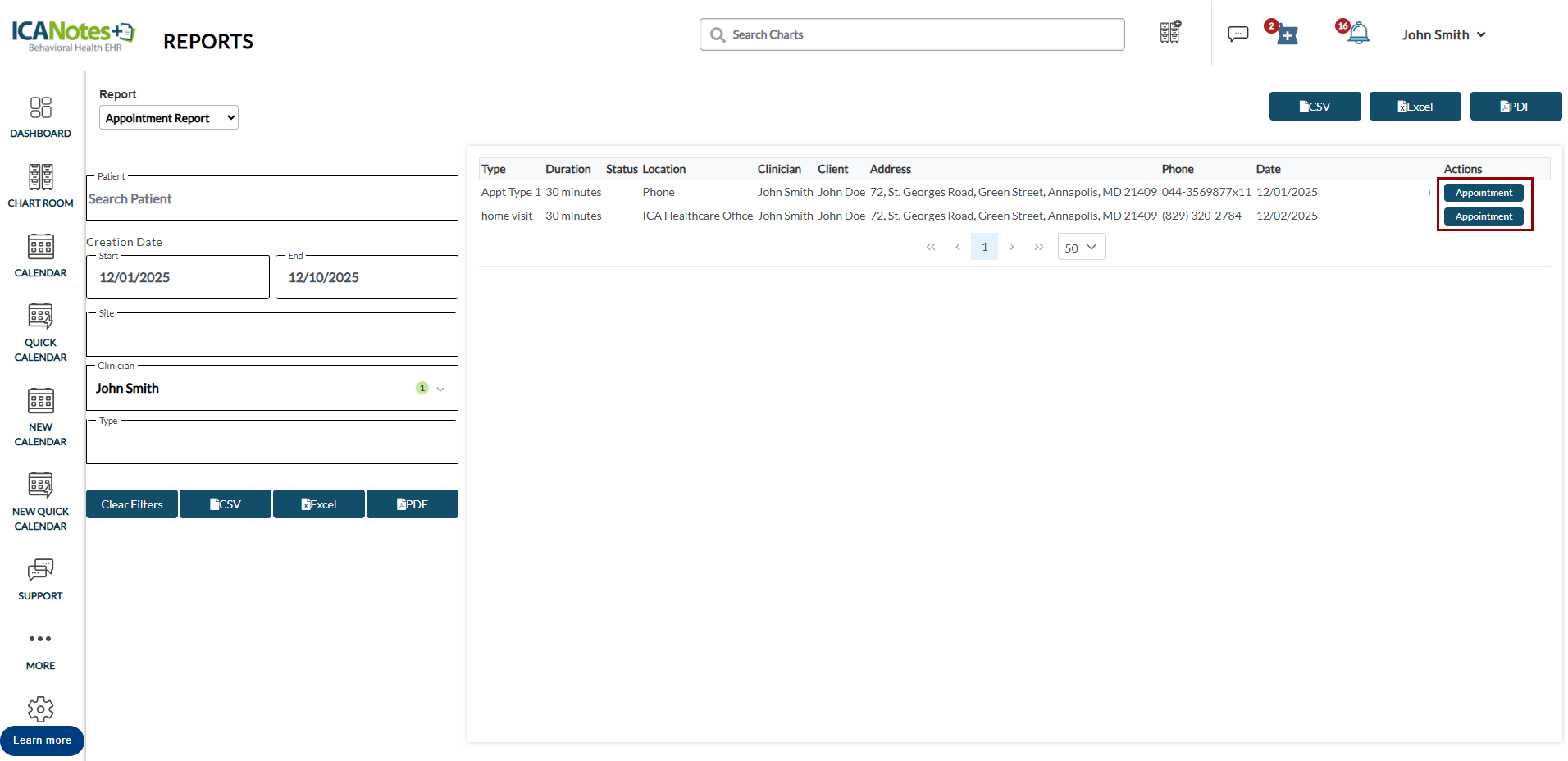The image size is (1568, 761).
Task: Click the Search Patient field
Action: click(272, 199)
